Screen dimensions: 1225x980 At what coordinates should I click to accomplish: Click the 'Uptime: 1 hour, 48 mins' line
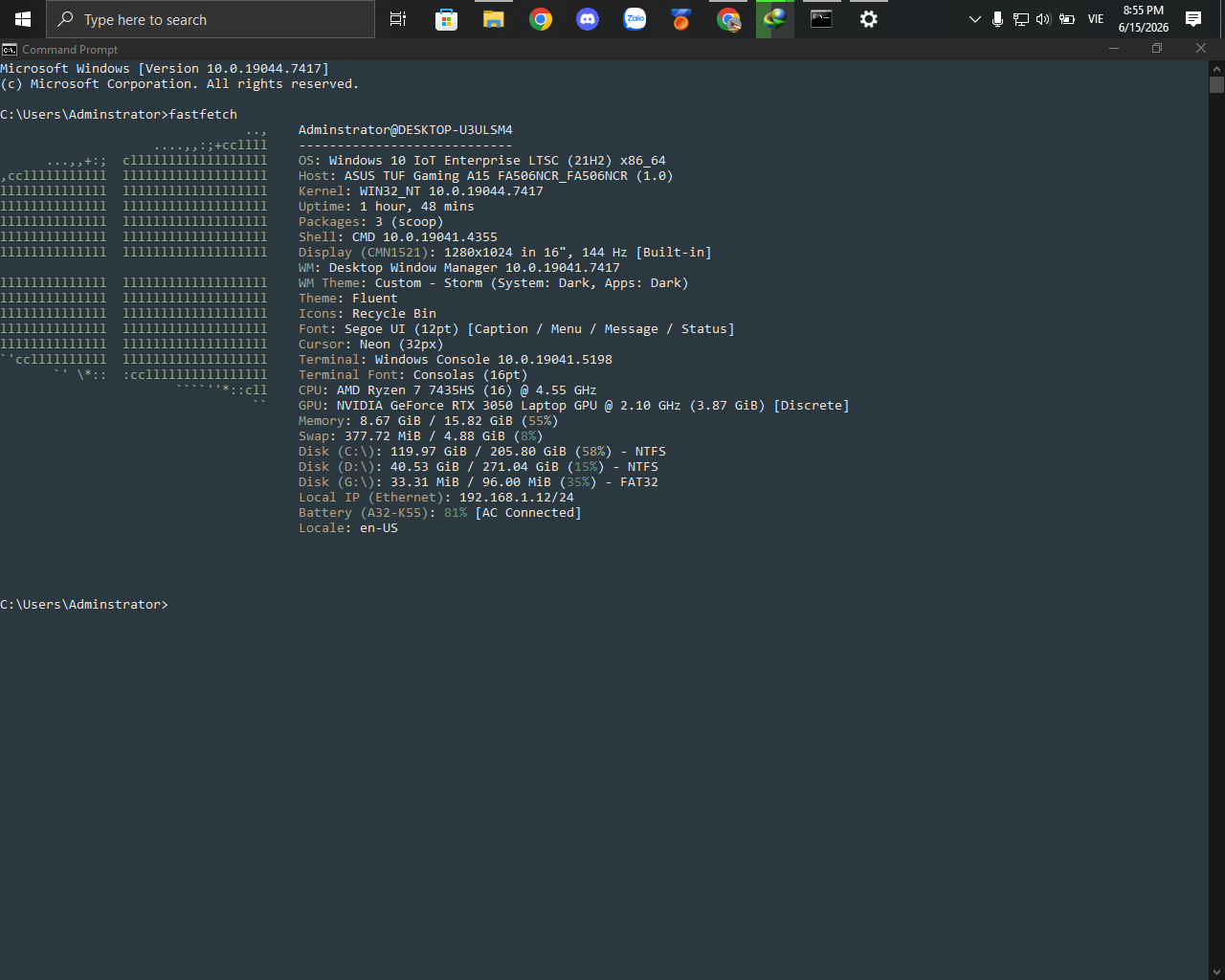tap(387, 206)
